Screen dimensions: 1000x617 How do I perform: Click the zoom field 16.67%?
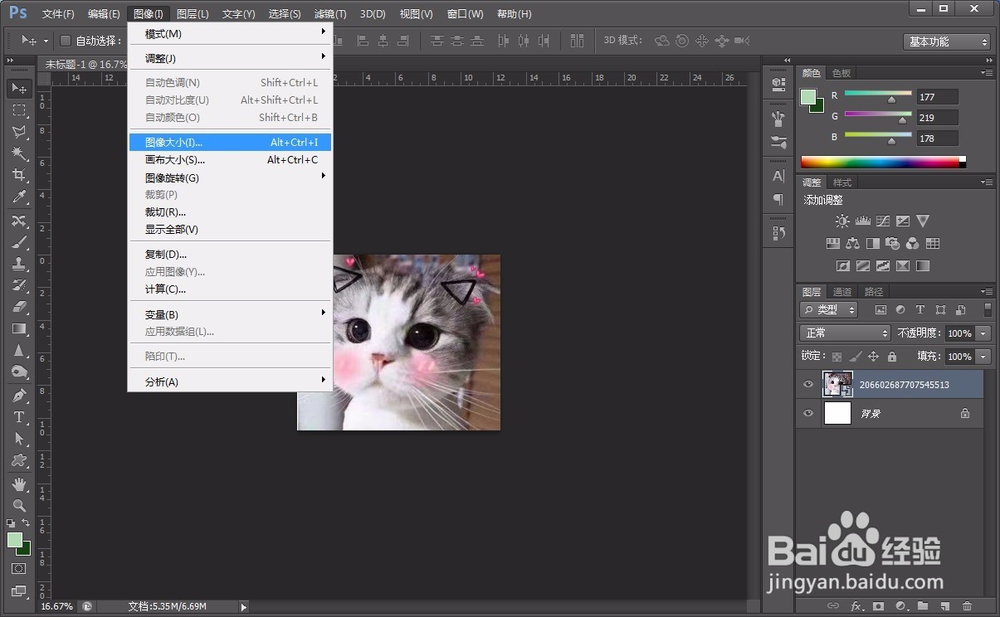pyautogui.click(x=57, y=606)
